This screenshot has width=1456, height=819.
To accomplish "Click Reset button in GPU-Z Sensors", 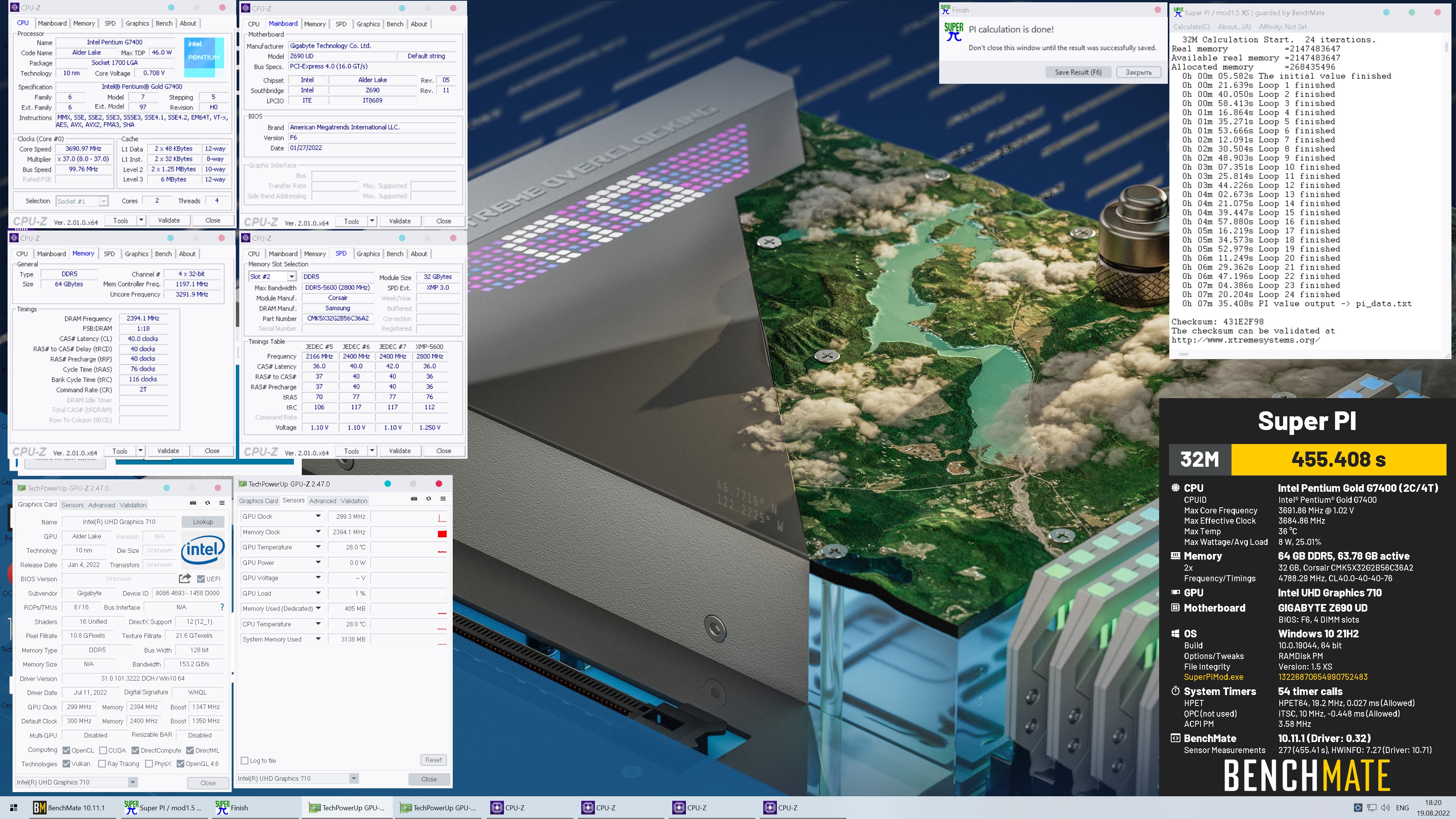I will pyautogui.click(x=433, y=759).
